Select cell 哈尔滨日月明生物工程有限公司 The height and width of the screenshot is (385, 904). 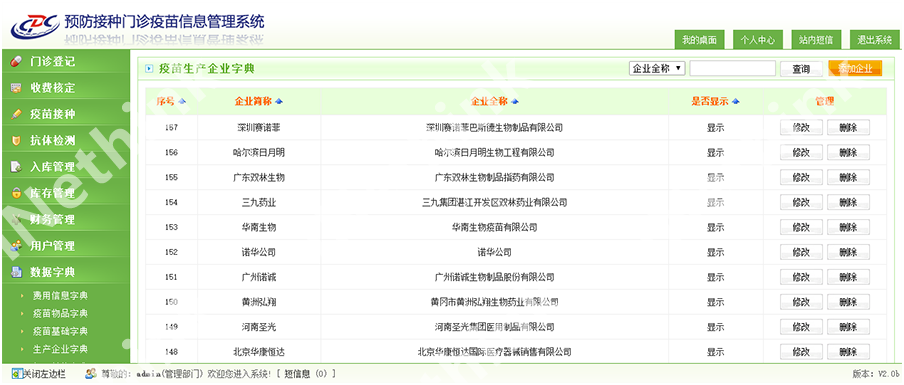tap(495, 153)
